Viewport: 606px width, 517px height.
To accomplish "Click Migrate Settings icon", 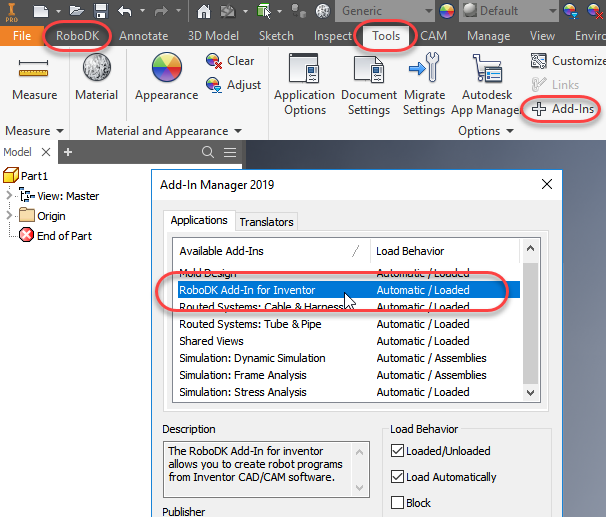I will click(424, 71).
